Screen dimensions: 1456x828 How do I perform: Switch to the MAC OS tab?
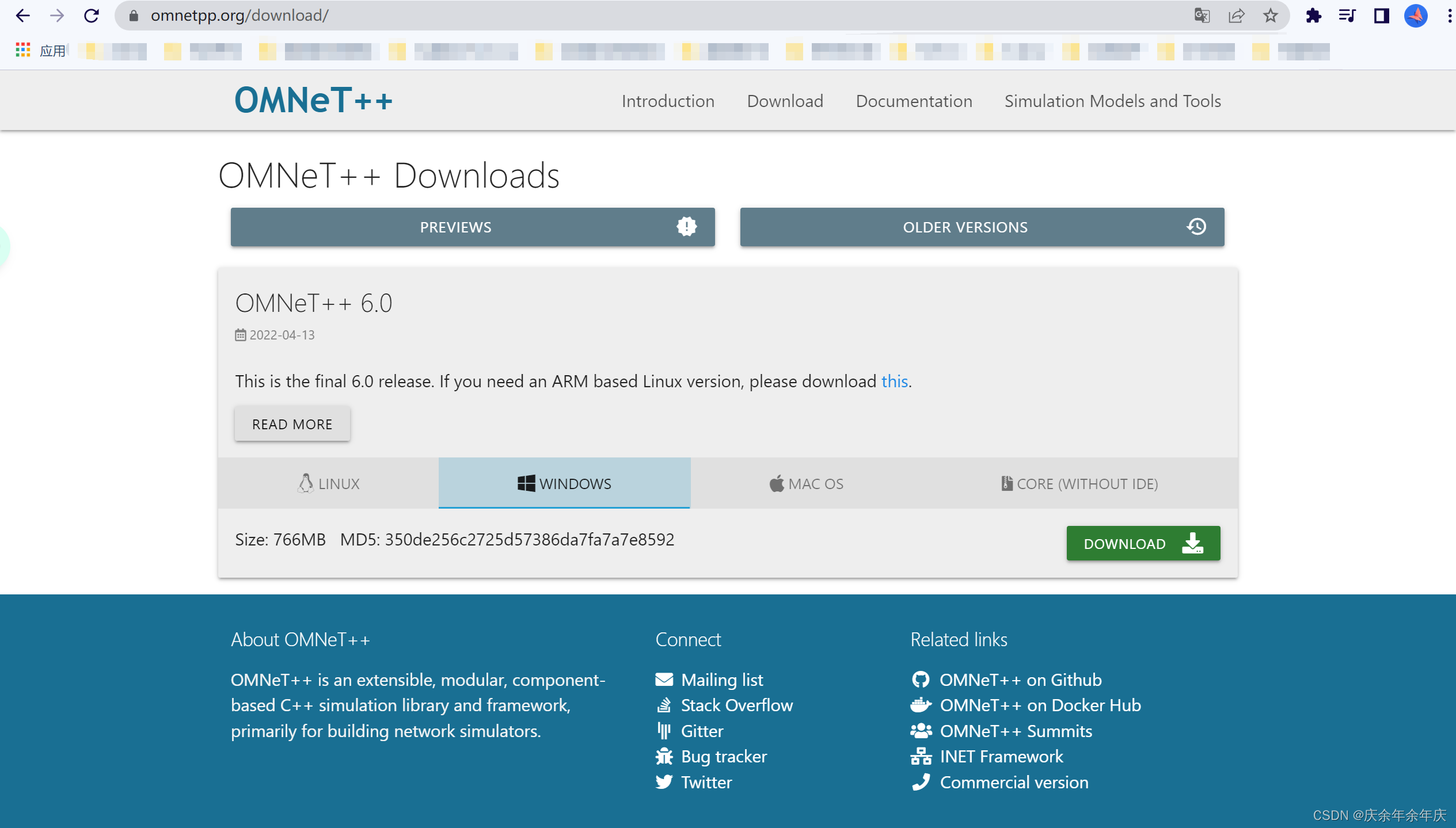806,483
